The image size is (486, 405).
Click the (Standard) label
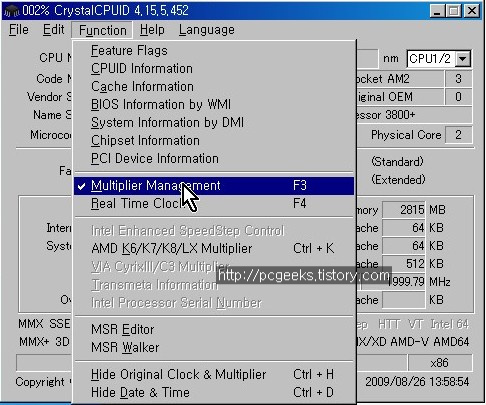click(397, 162)
